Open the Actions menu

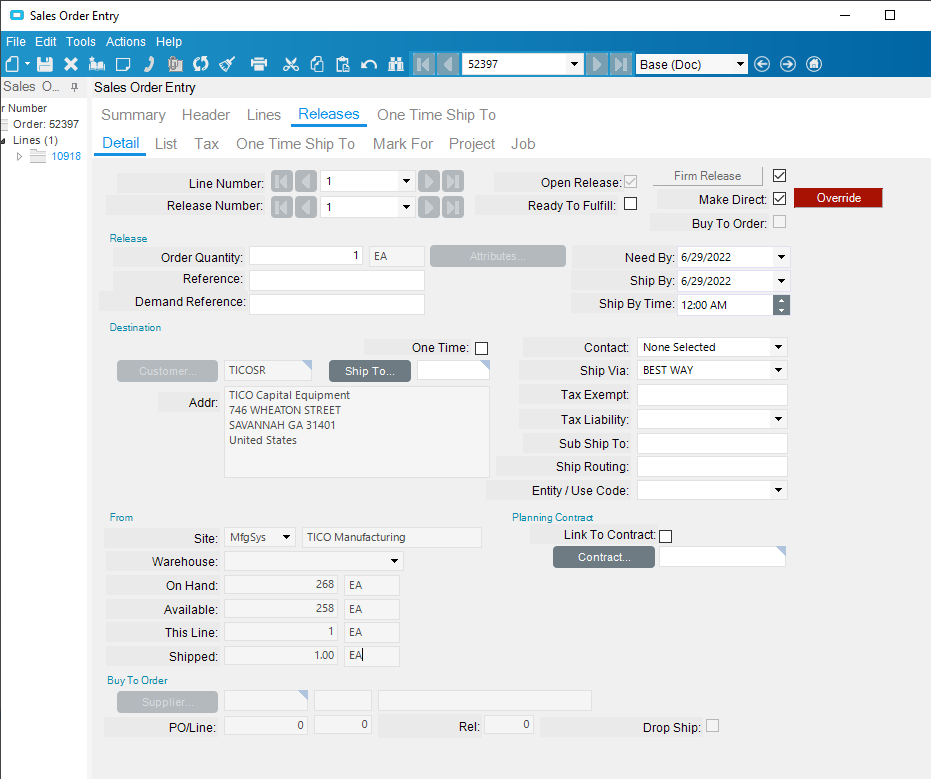[x=126, y=42]
